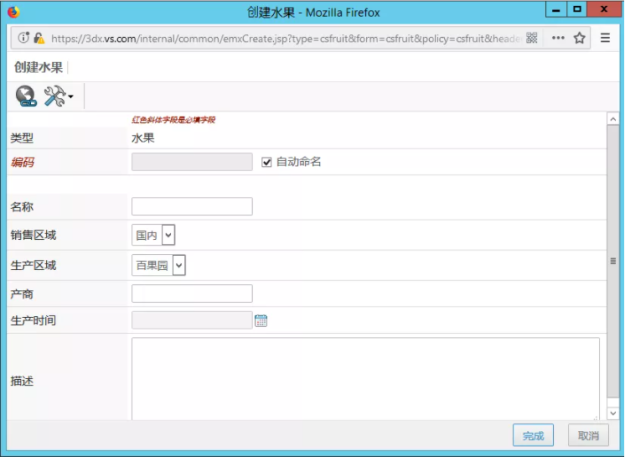The image size is (625, 457).
Task: Uncheck the 自动命名 checkbox
Action: (x=267, y=162)
